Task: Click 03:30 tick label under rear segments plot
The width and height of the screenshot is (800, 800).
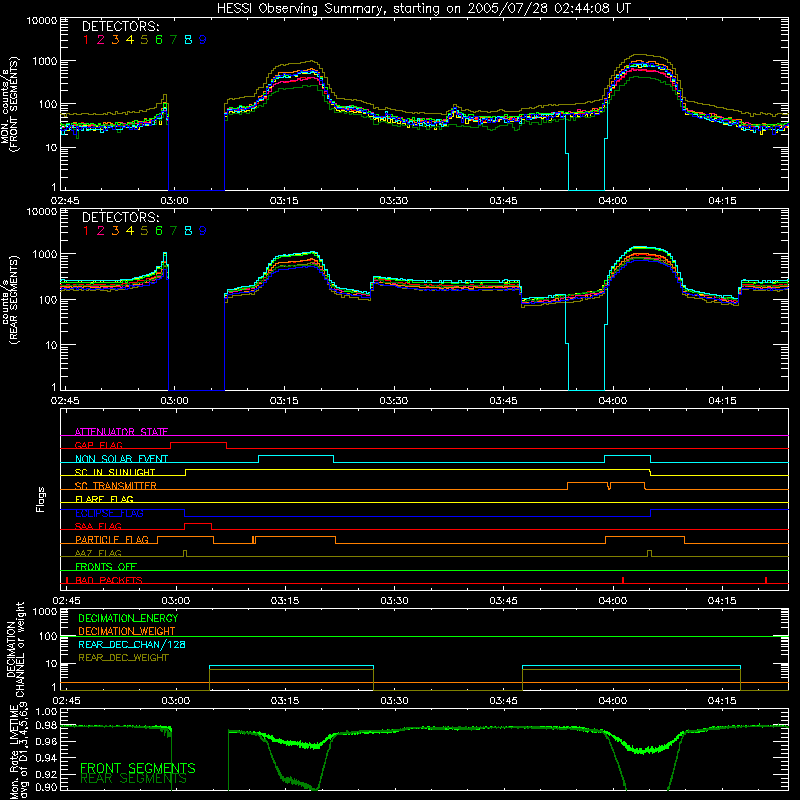Action: (x=393, y=401)
